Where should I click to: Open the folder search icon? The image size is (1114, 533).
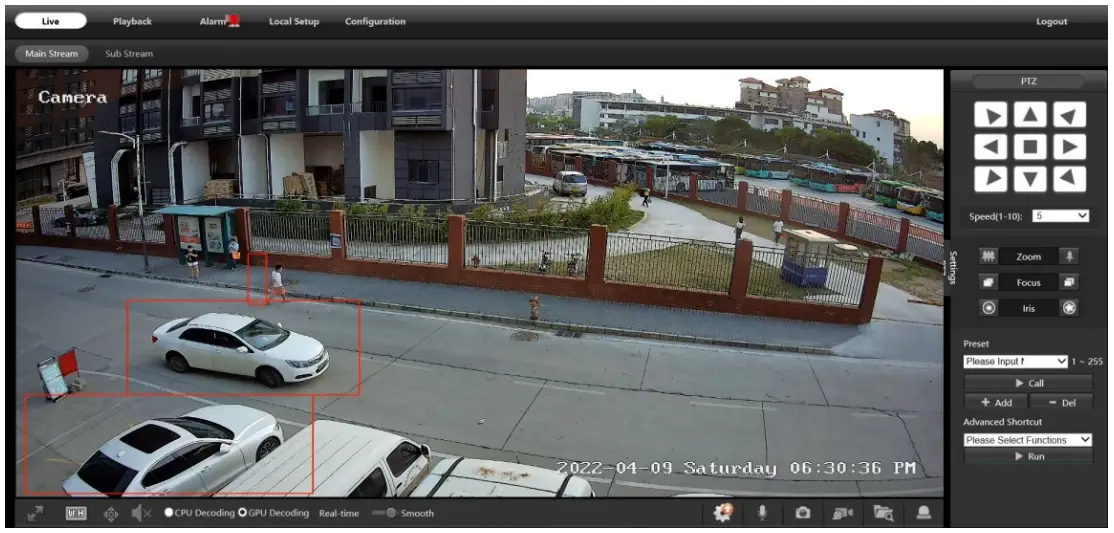coord(884,513)
